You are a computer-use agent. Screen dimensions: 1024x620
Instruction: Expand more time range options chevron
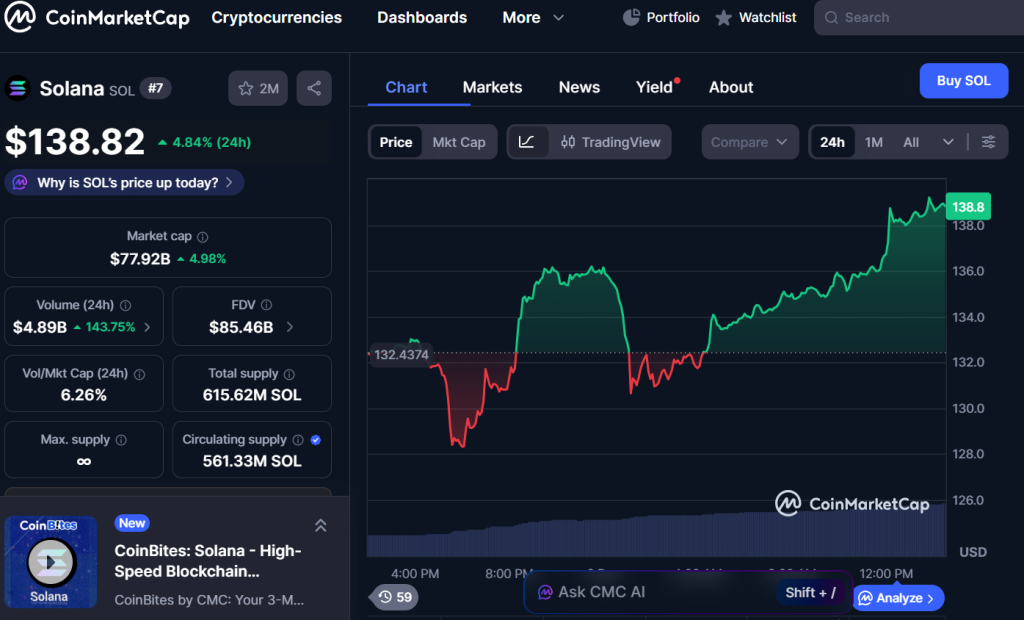[948, 142]
